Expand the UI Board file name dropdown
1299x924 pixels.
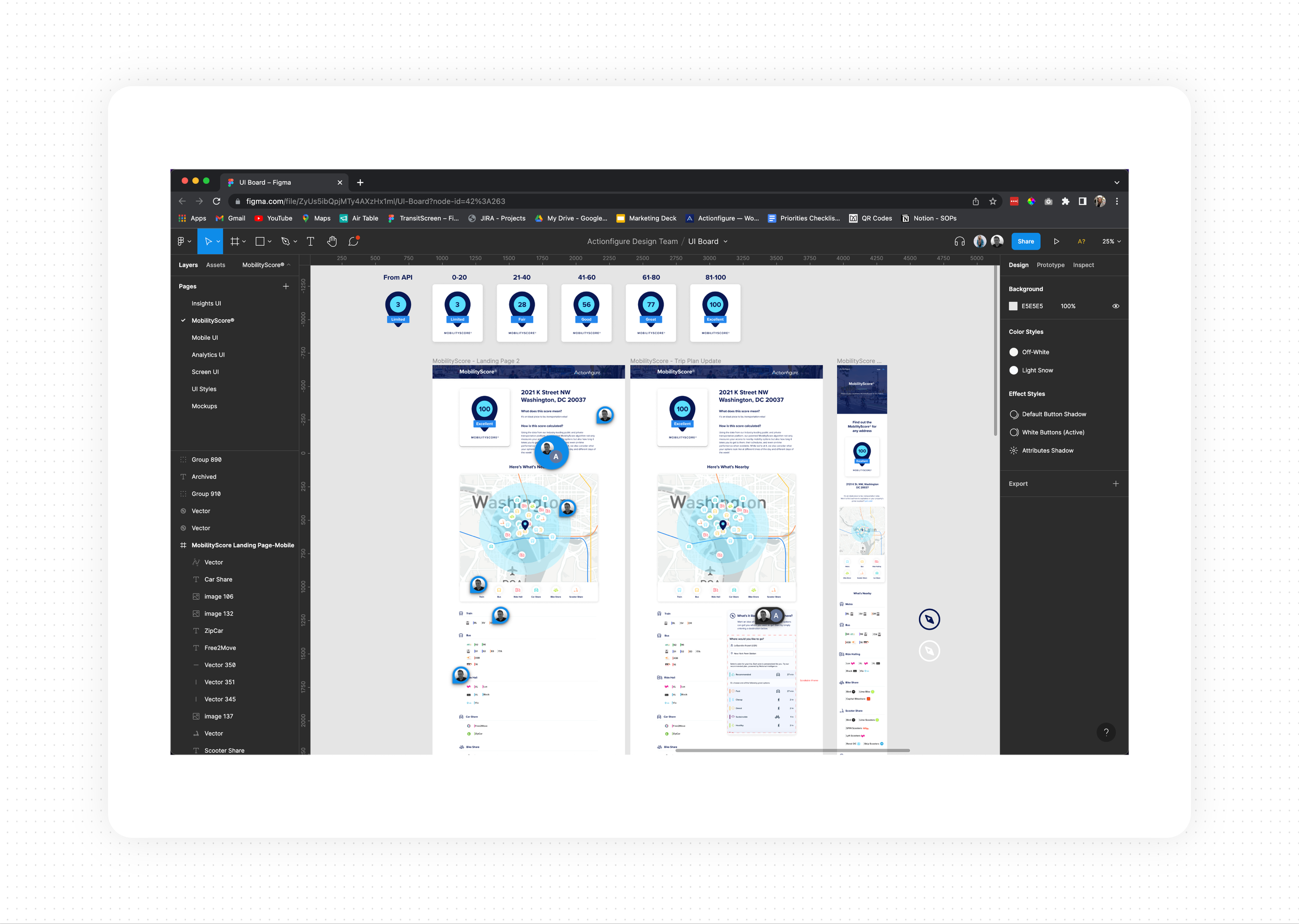(x=725, y=241)
